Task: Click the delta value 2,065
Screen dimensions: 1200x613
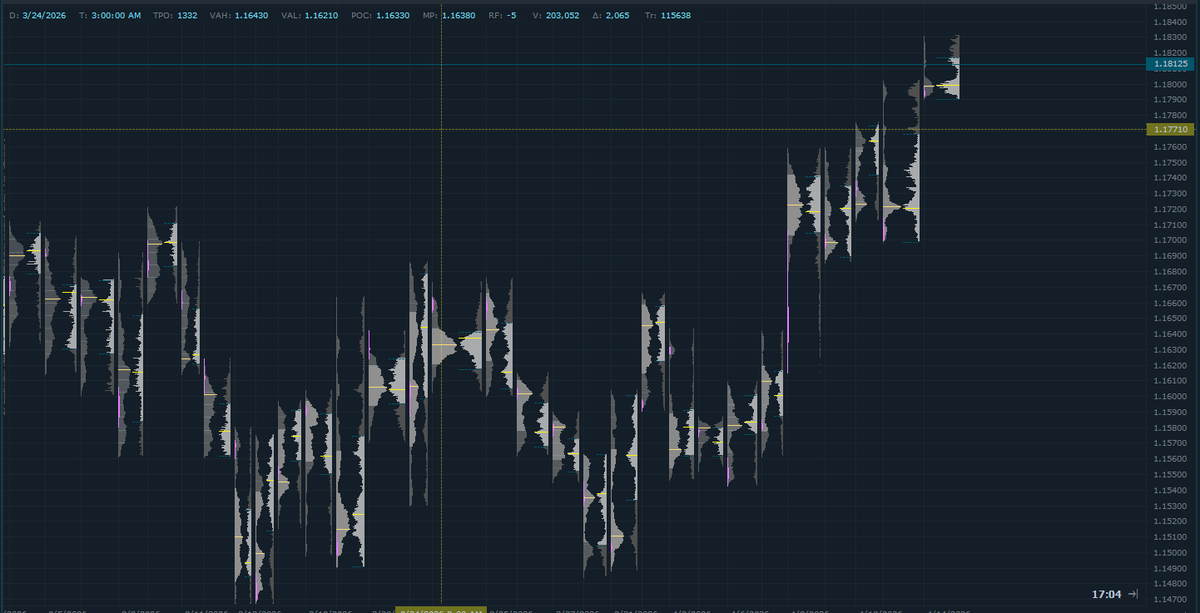Action: (x=618, y=15)
